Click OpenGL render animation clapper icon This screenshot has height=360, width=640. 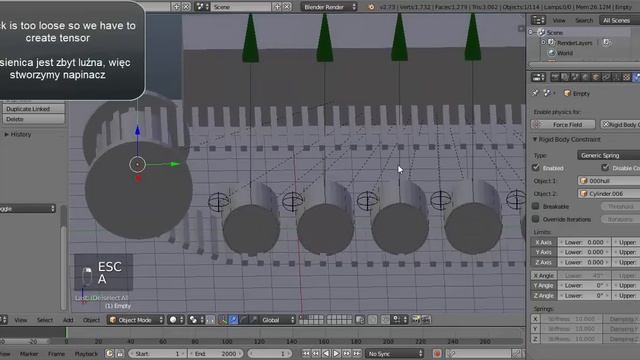pos(426,320)
